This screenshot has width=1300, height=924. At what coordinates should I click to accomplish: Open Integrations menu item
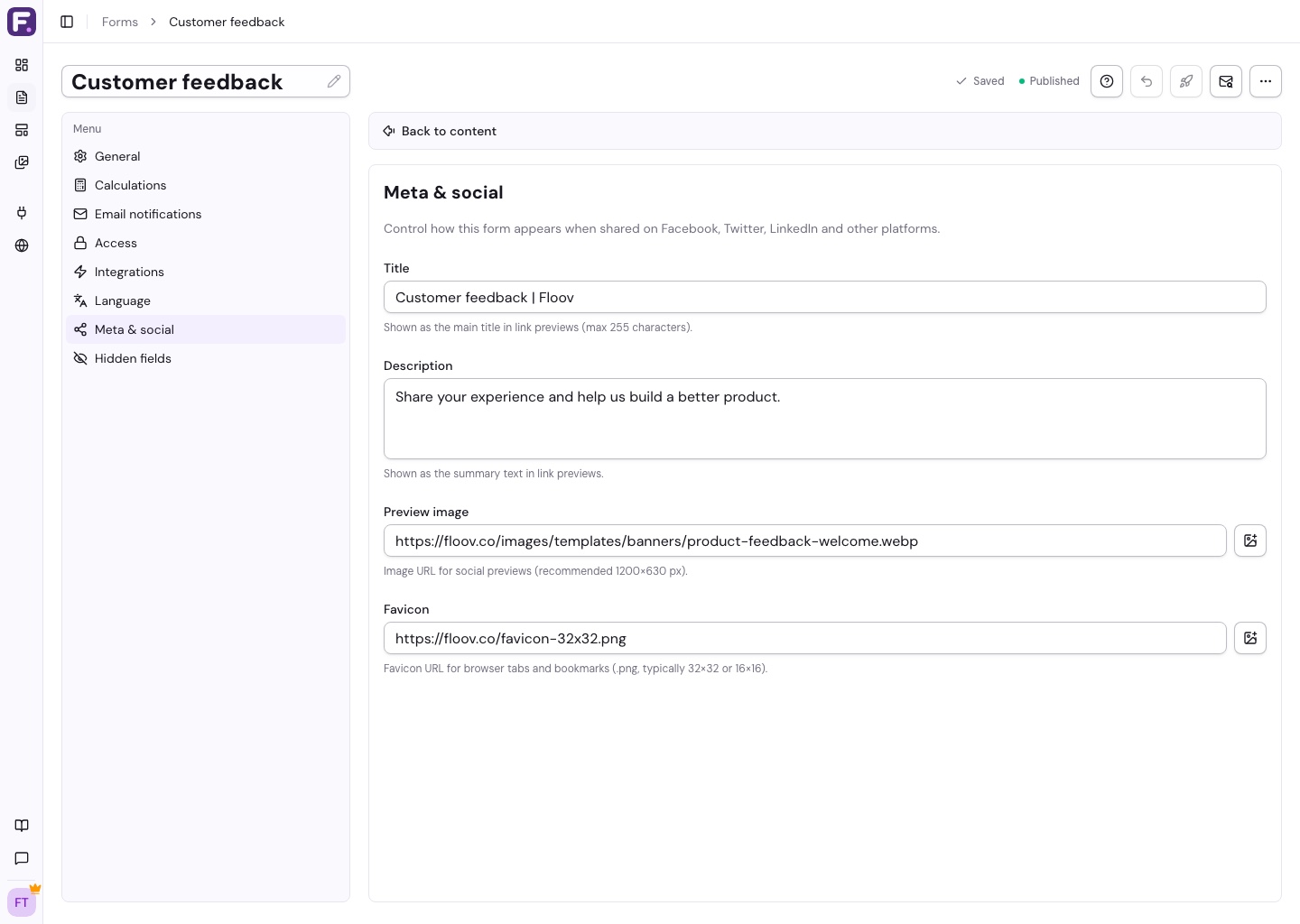[x=206, y=272]
